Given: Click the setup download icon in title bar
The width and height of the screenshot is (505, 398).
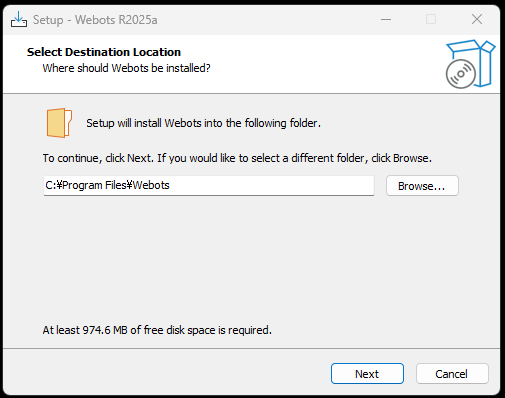Looking at the screenshot, I should tap(19, 19).
